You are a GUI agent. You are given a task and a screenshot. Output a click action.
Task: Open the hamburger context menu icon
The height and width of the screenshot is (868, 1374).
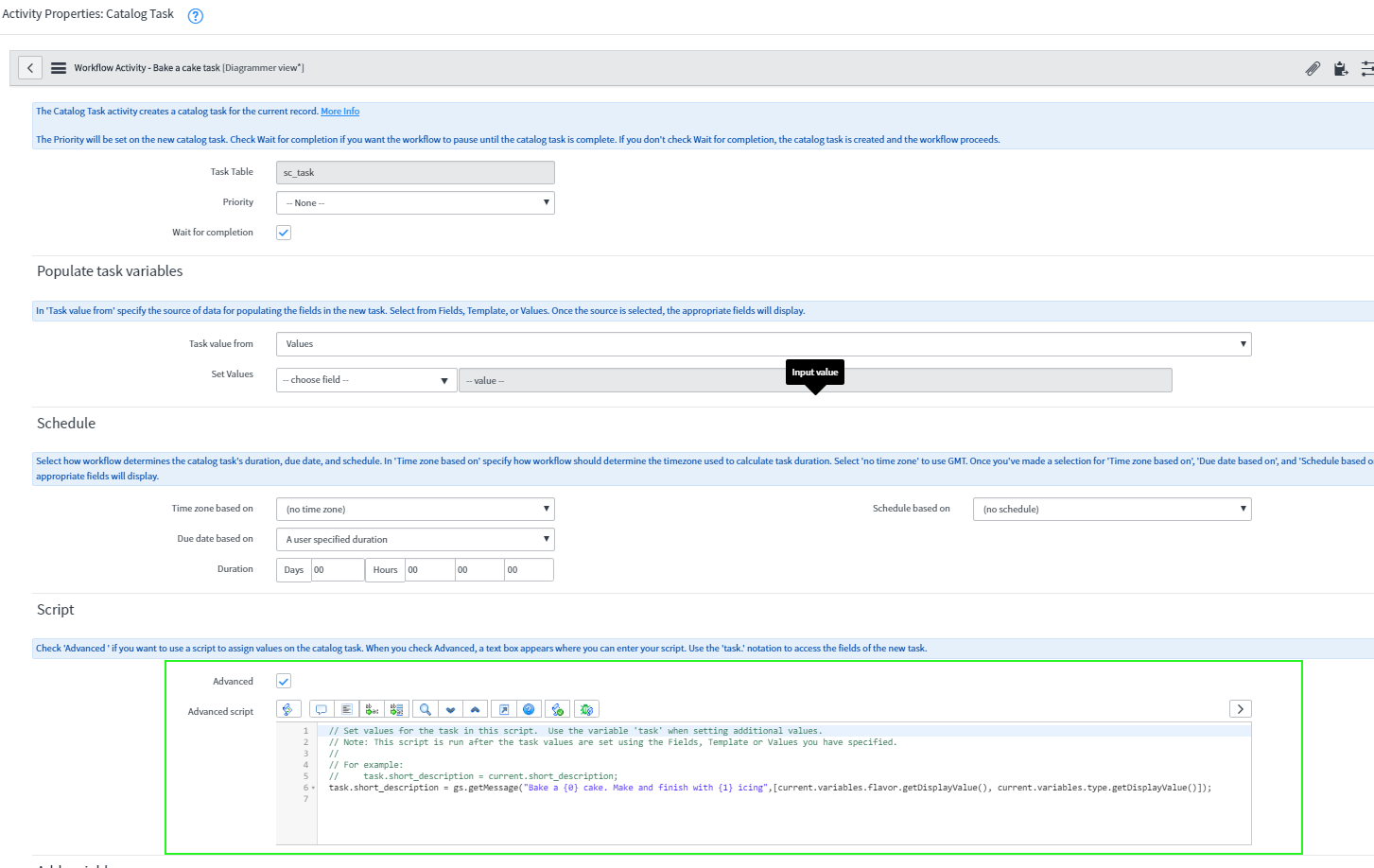click(x=59, y=68)
